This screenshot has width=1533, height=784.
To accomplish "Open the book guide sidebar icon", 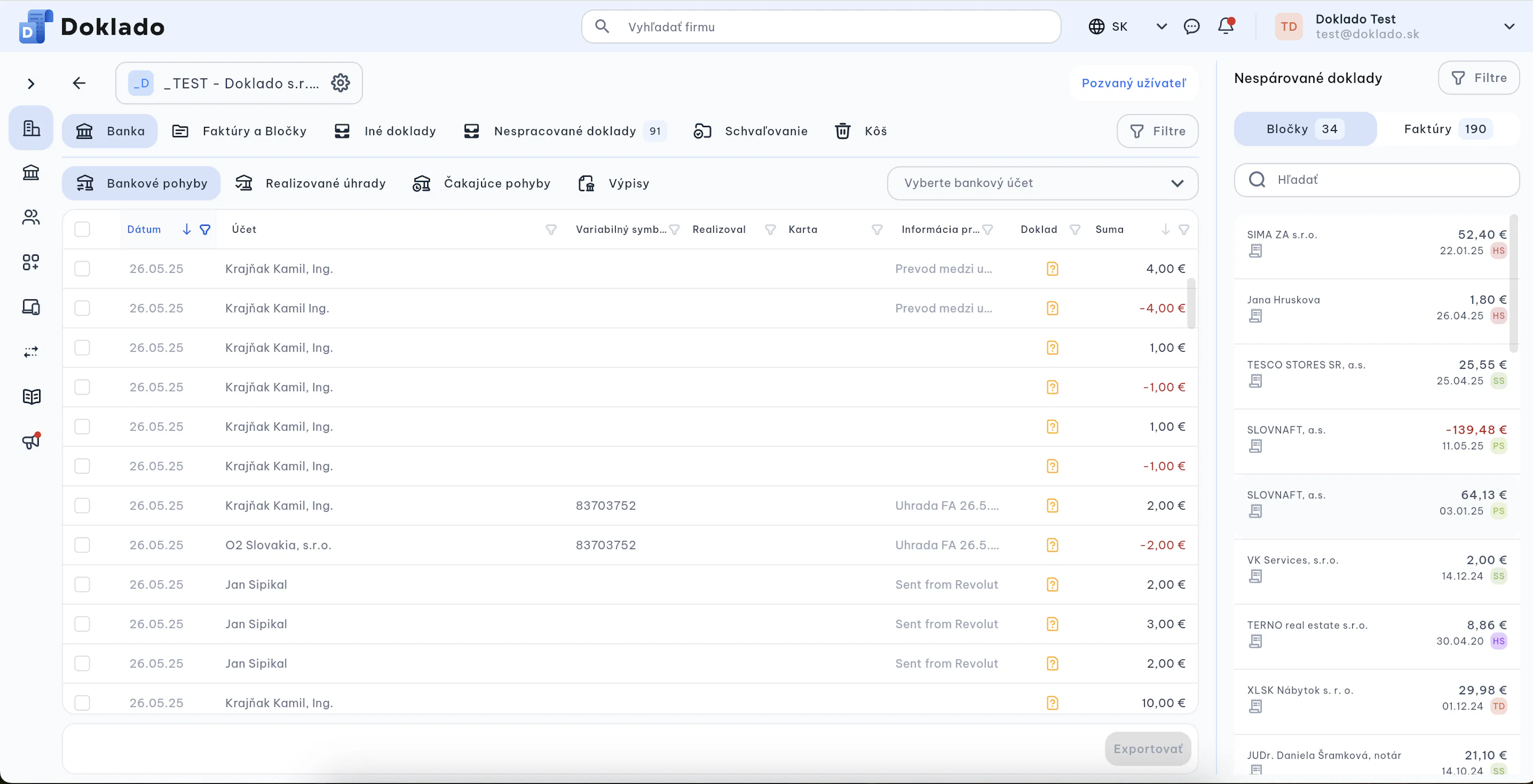I will (31, 396).
